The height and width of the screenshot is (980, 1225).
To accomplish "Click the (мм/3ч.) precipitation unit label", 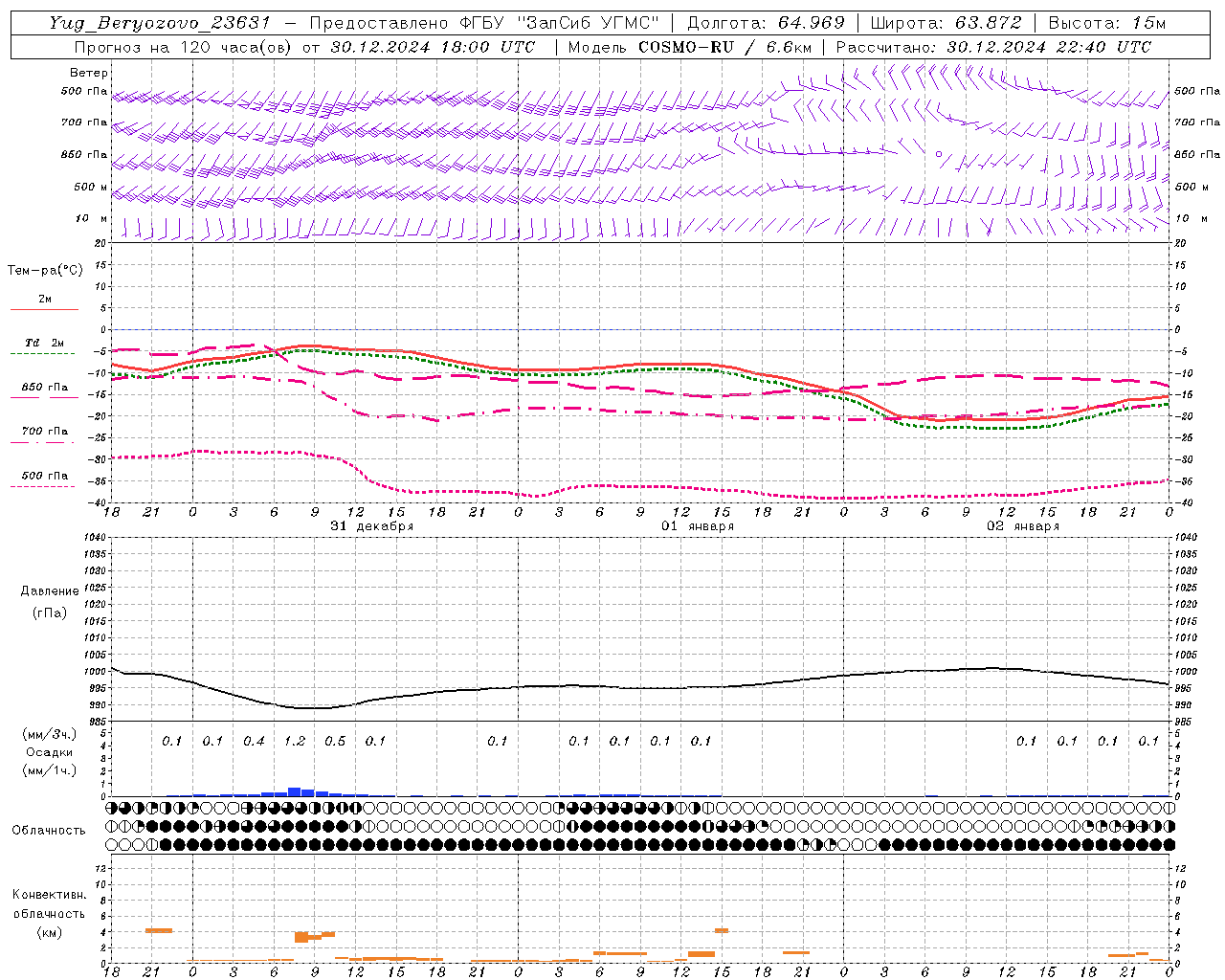I will pos(49,734).
